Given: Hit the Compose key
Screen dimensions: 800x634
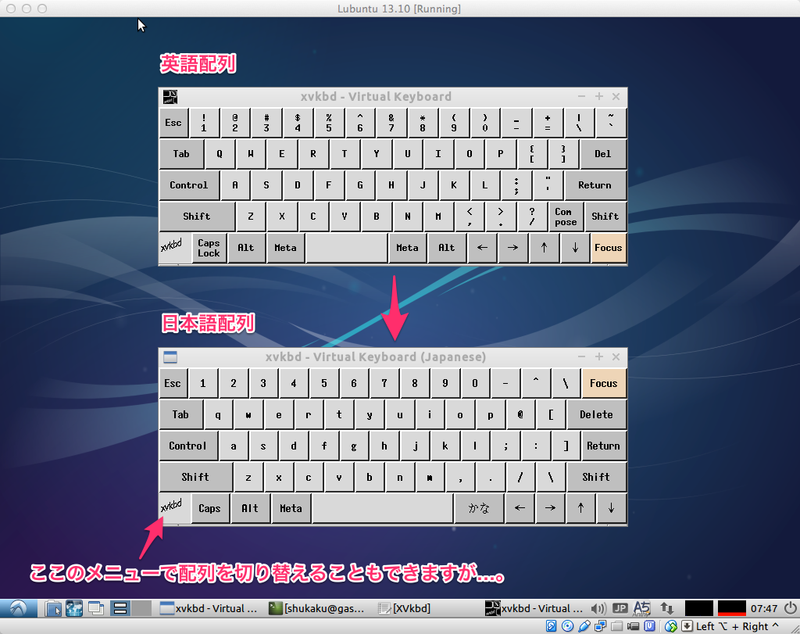Looking at the screenshot, I should (x=565, y=216).
